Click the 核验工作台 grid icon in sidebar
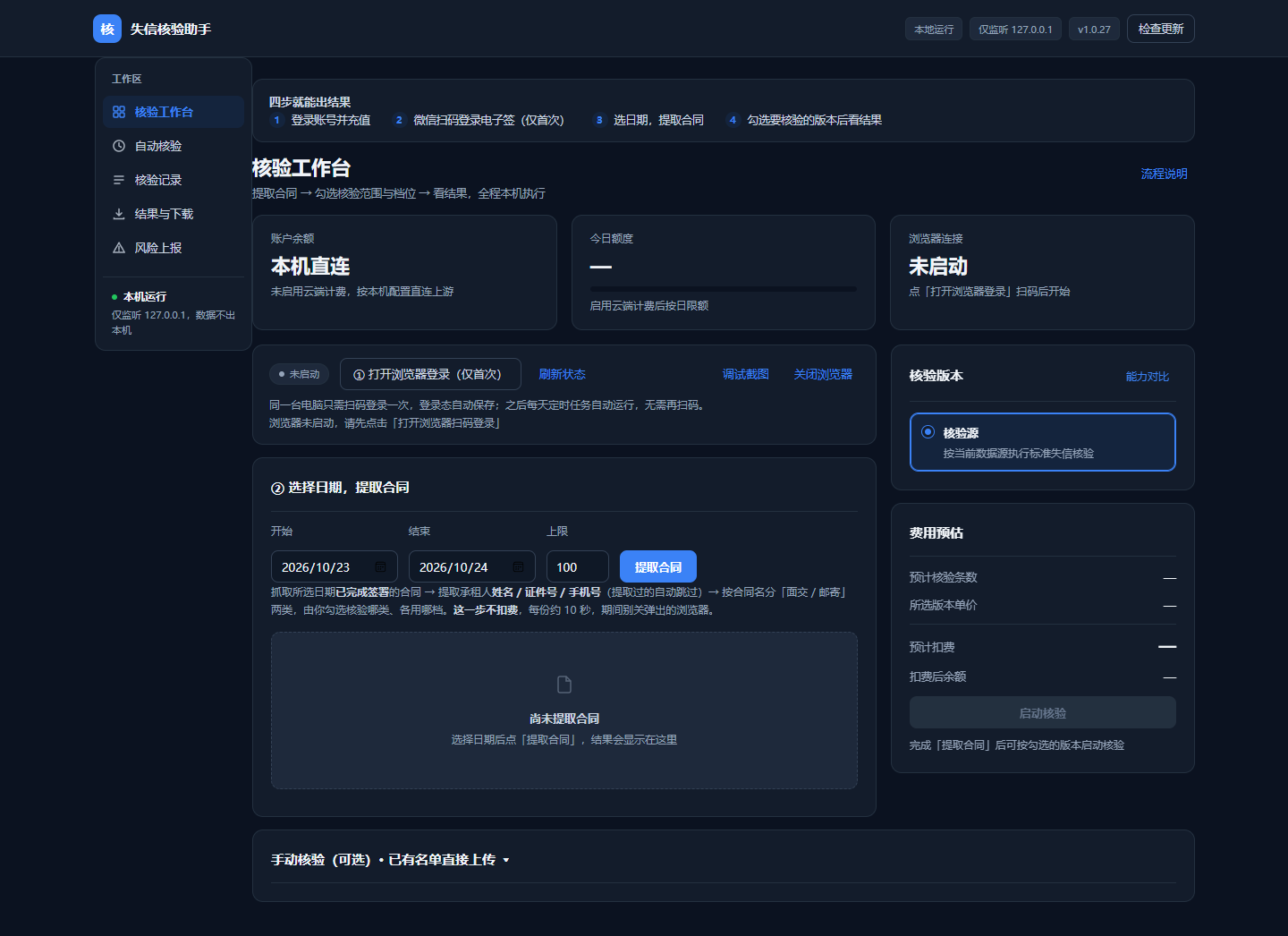Screen dimensions: 1288x936 tap(119, 112)
